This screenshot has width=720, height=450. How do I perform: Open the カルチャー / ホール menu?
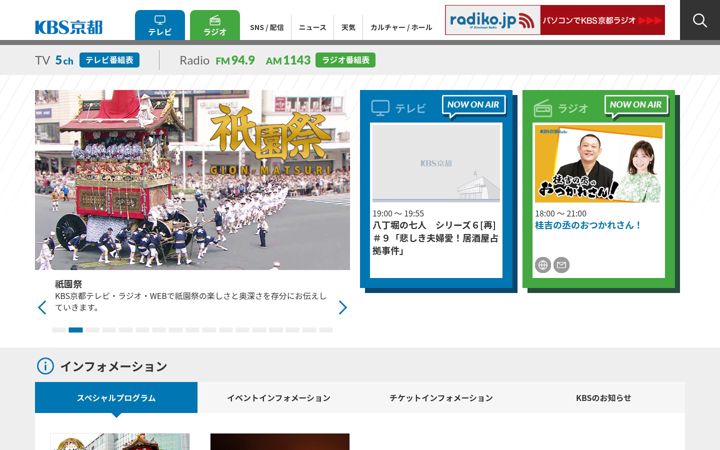(401, 28)
